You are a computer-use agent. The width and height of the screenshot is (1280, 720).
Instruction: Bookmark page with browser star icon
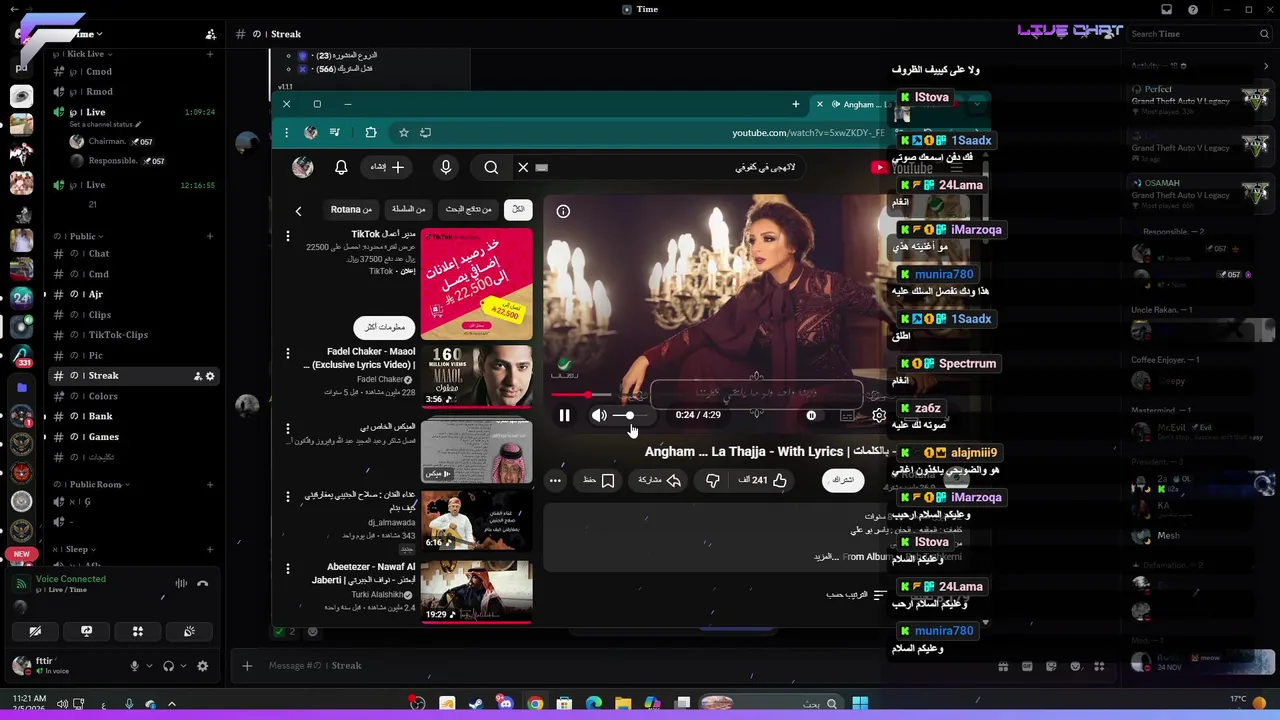pos(404,132)
